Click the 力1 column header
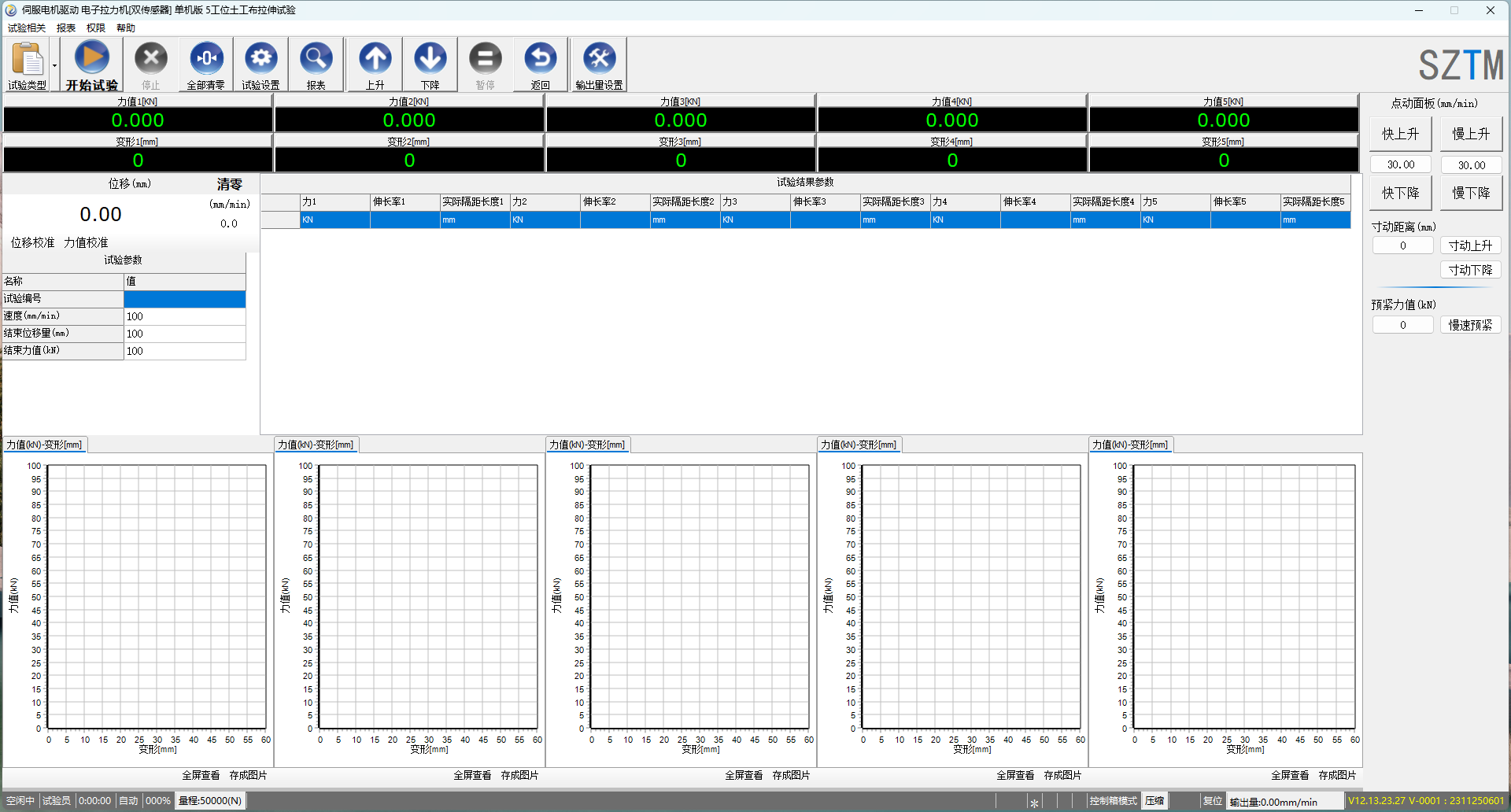Image resolution: width=1511 pixels, height=812 pixels. coord(335,202)
